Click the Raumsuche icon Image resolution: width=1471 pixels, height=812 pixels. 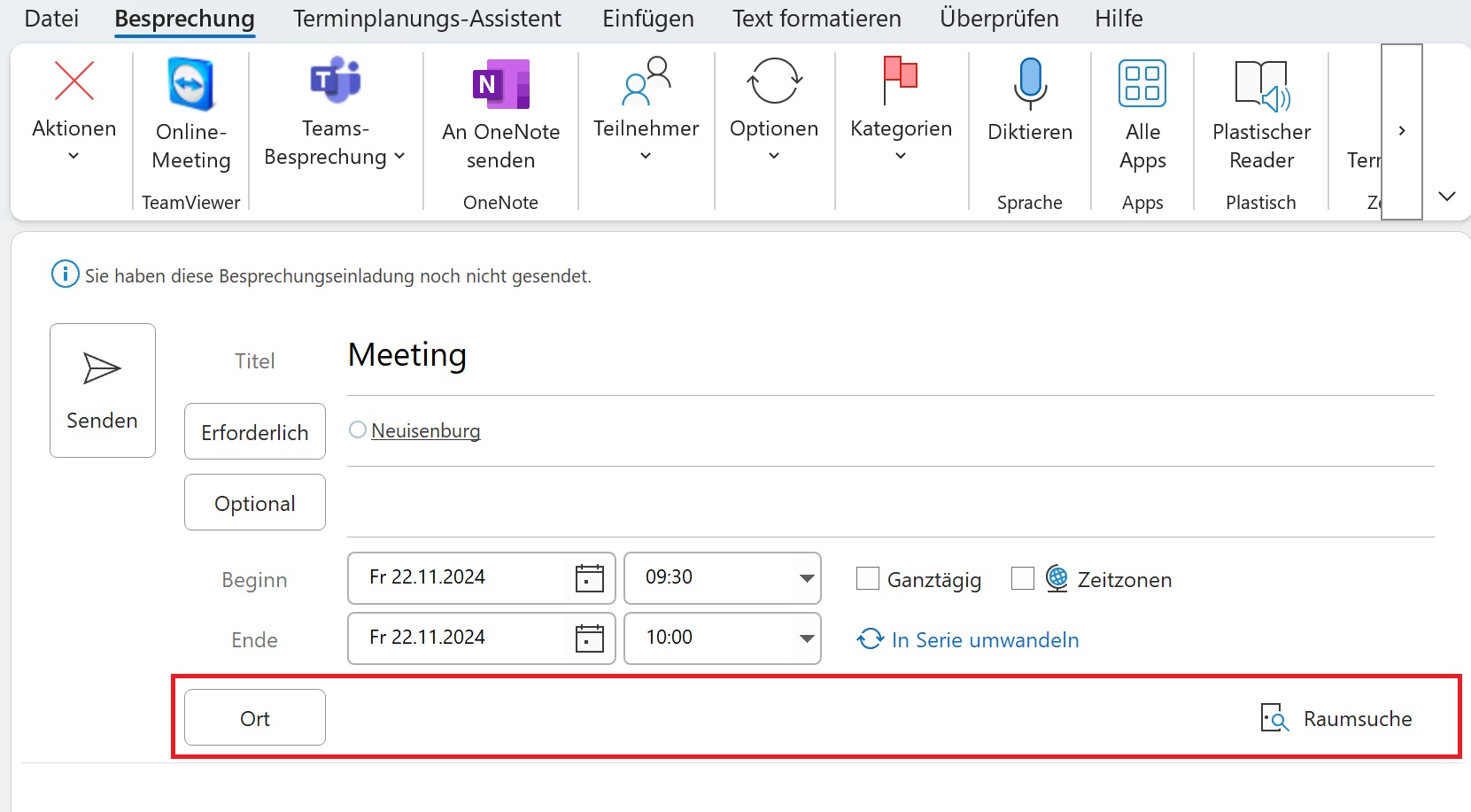(x=1274, y=718)
